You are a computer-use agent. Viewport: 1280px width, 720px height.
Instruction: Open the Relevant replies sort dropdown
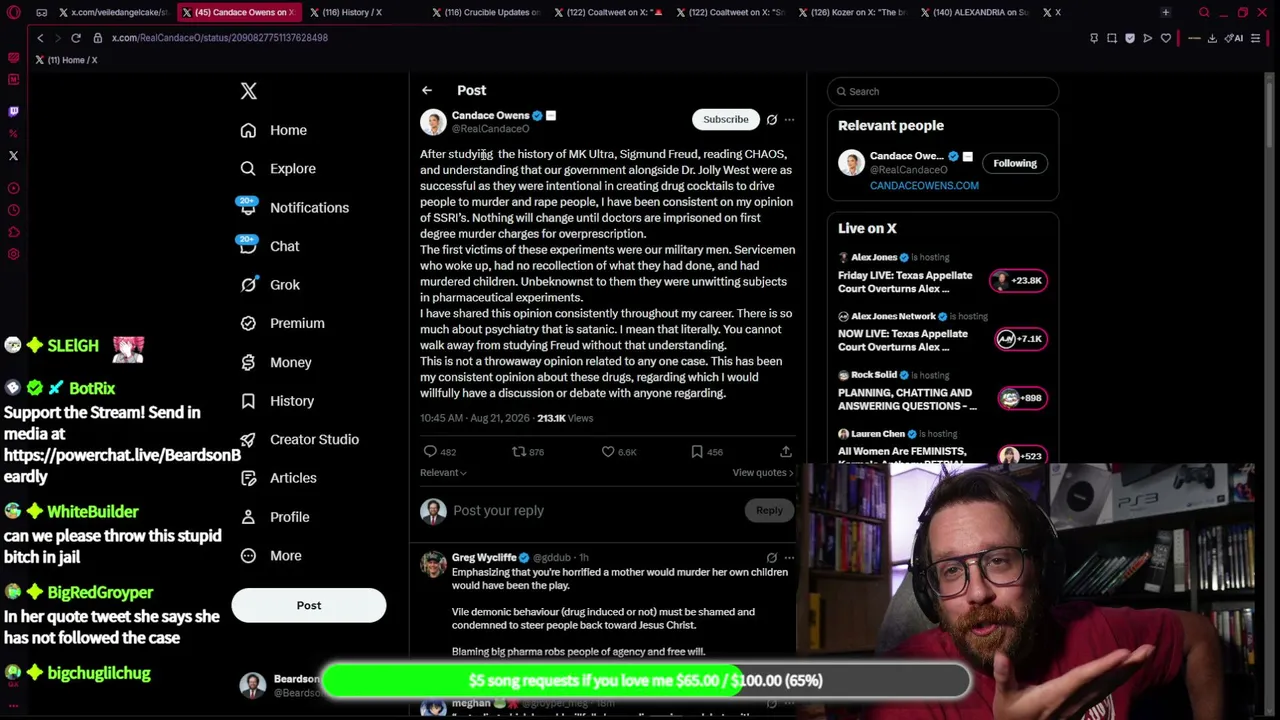443,473
